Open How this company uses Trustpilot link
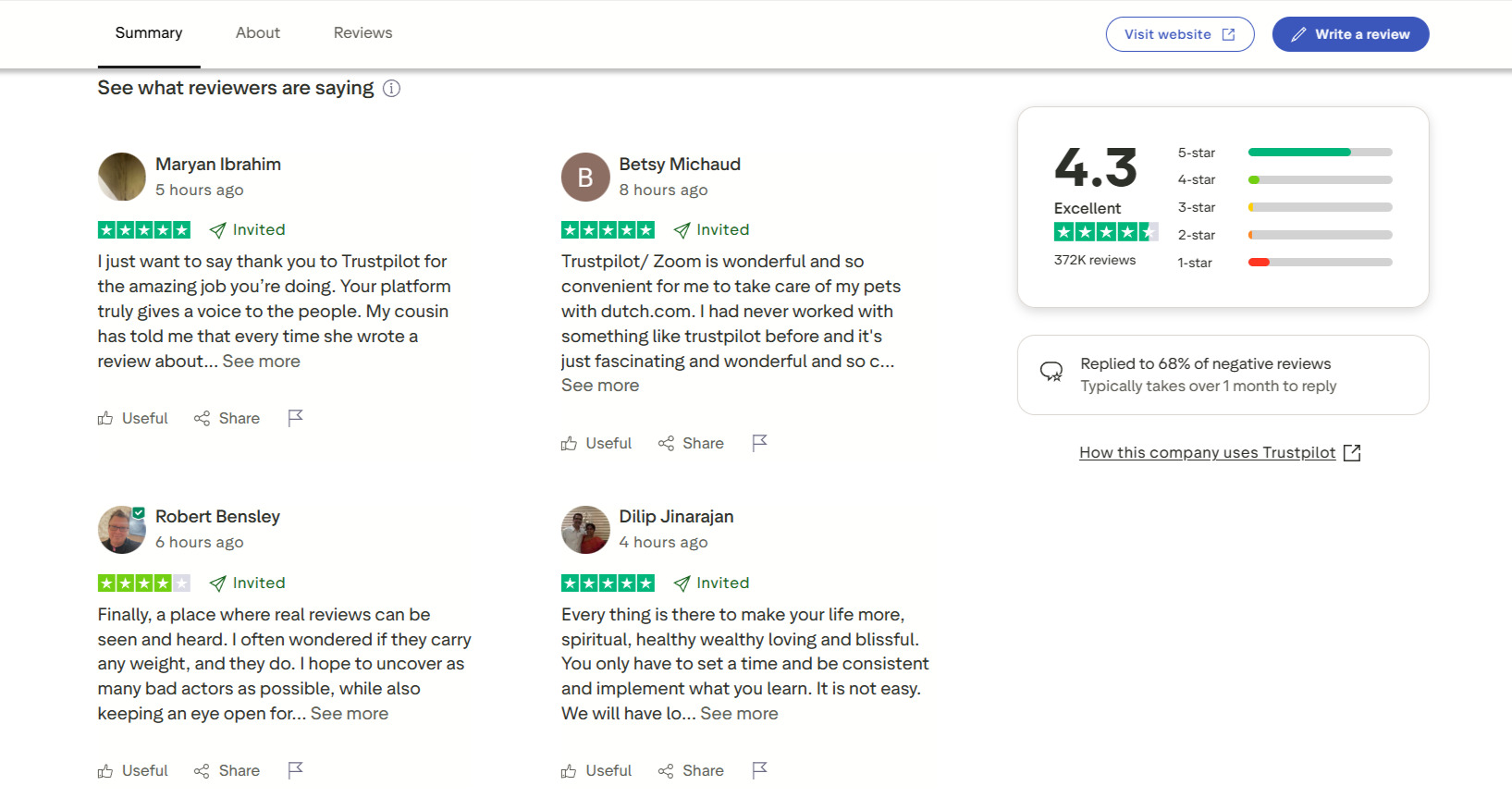 (x=1220, y=453)
